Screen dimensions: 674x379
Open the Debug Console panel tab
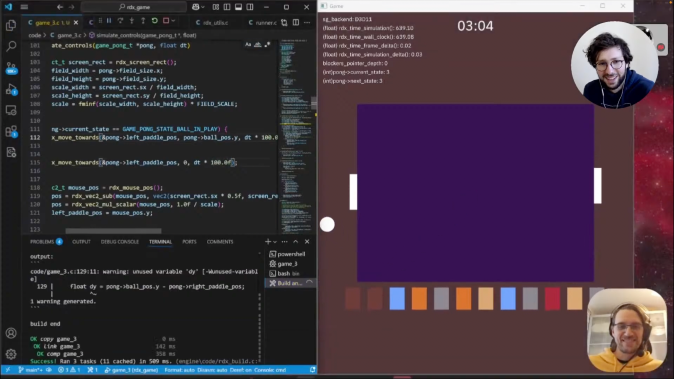(x=119, y=242)
